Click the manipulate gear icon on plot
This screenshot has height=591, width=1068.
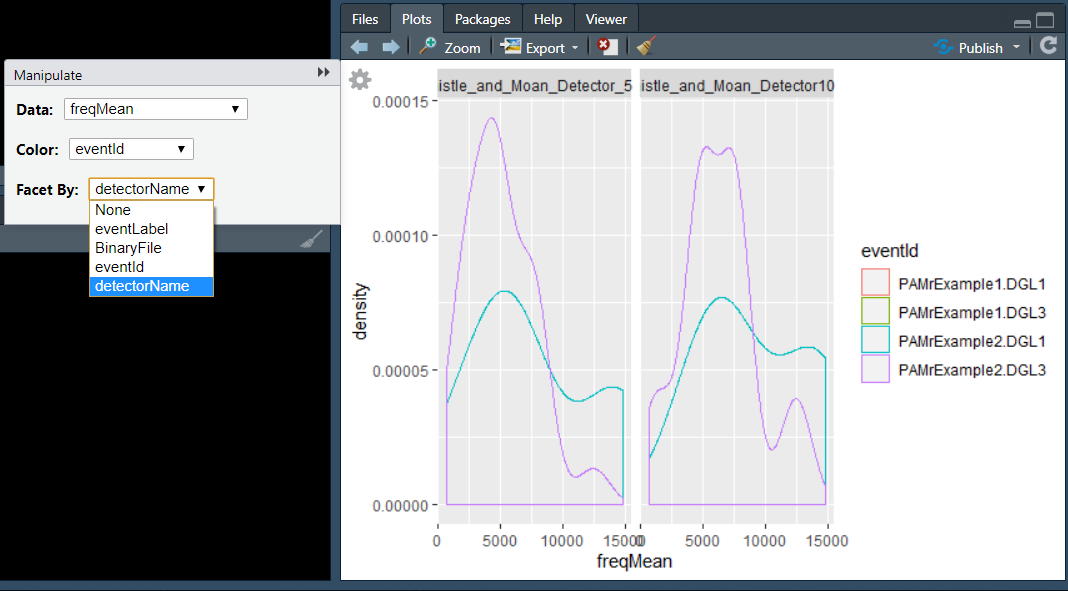coord(360,80)
